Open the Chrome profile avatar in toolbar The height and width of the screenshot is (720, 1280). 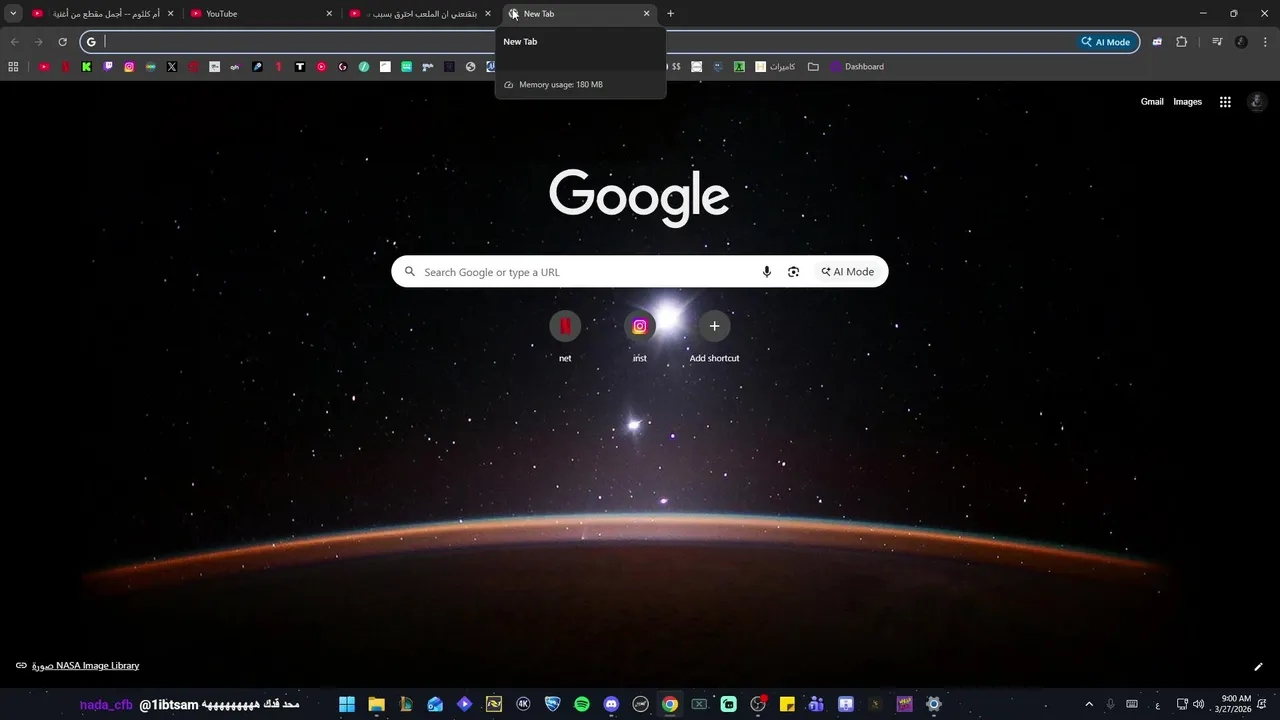[1241, 42]
